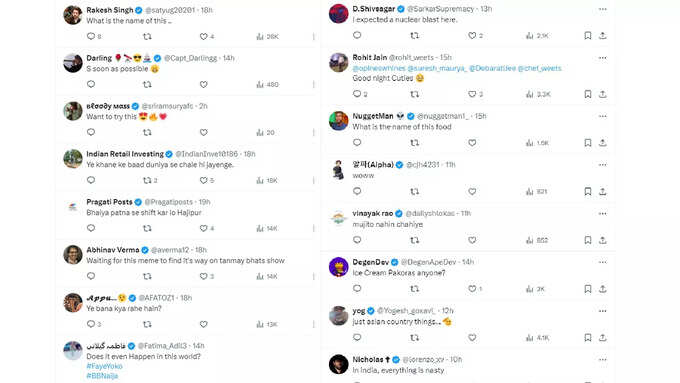
Task: Retweet yog's asian country tweet
Action: (415, 337)
